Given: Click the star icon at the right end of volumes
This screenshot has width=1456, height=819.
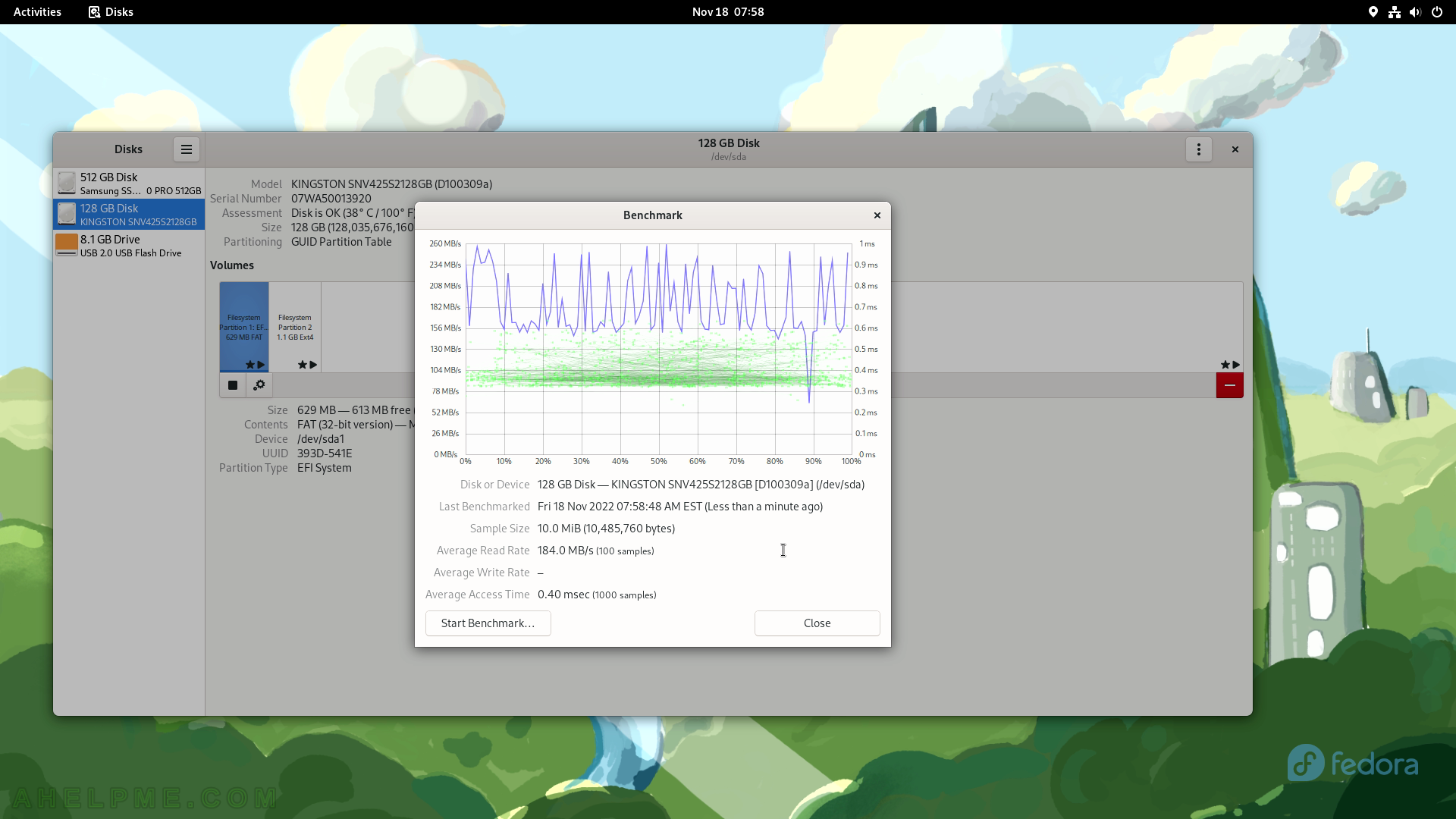Looking at the screenshot, I should pos(1225,365).
